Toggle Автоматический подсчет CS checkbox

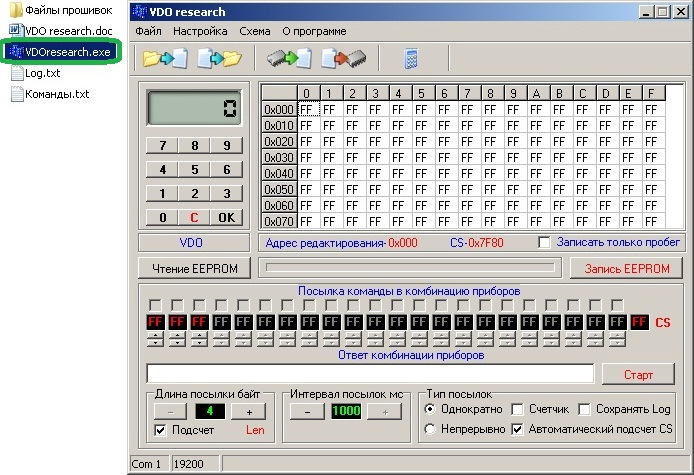[x=517, y=429]
